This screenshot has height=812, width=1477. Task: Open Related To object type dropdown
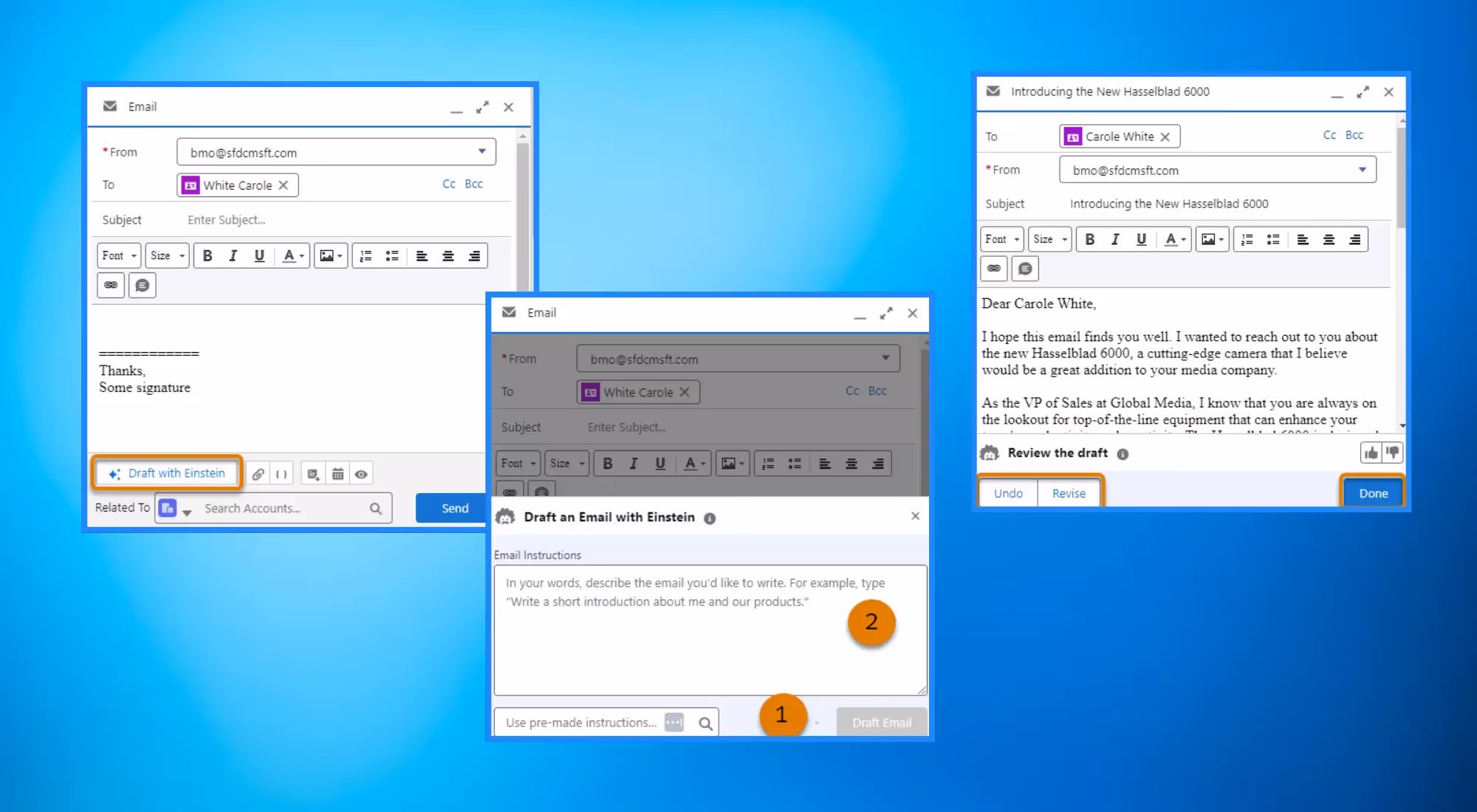175,509
